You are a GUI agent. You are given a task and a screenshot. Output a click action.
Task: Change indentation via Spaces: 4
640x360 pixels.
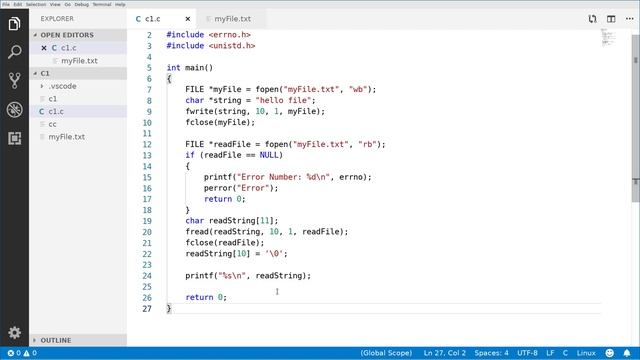[x=491, y=353]
